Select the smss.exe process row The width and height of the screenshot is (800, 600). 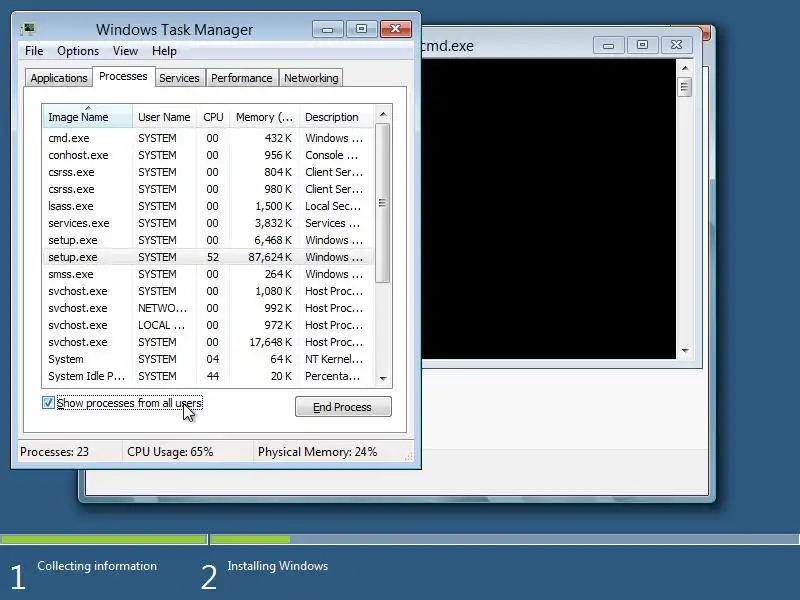[208, 274]
